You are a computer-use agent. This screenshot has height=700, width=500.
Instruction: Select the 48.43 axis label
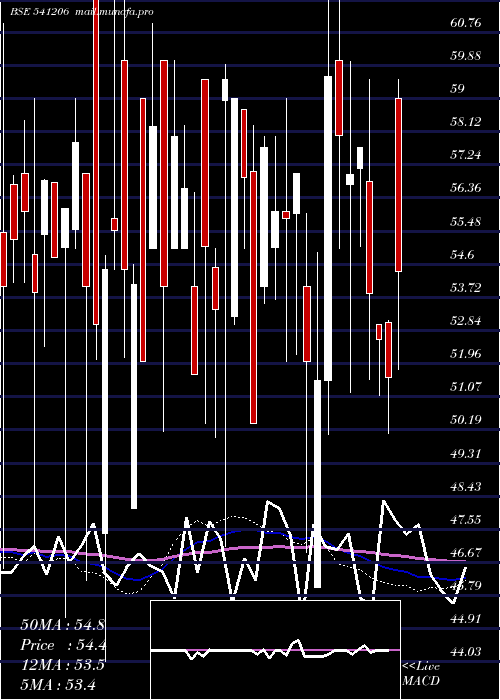(x=466, y=487)
